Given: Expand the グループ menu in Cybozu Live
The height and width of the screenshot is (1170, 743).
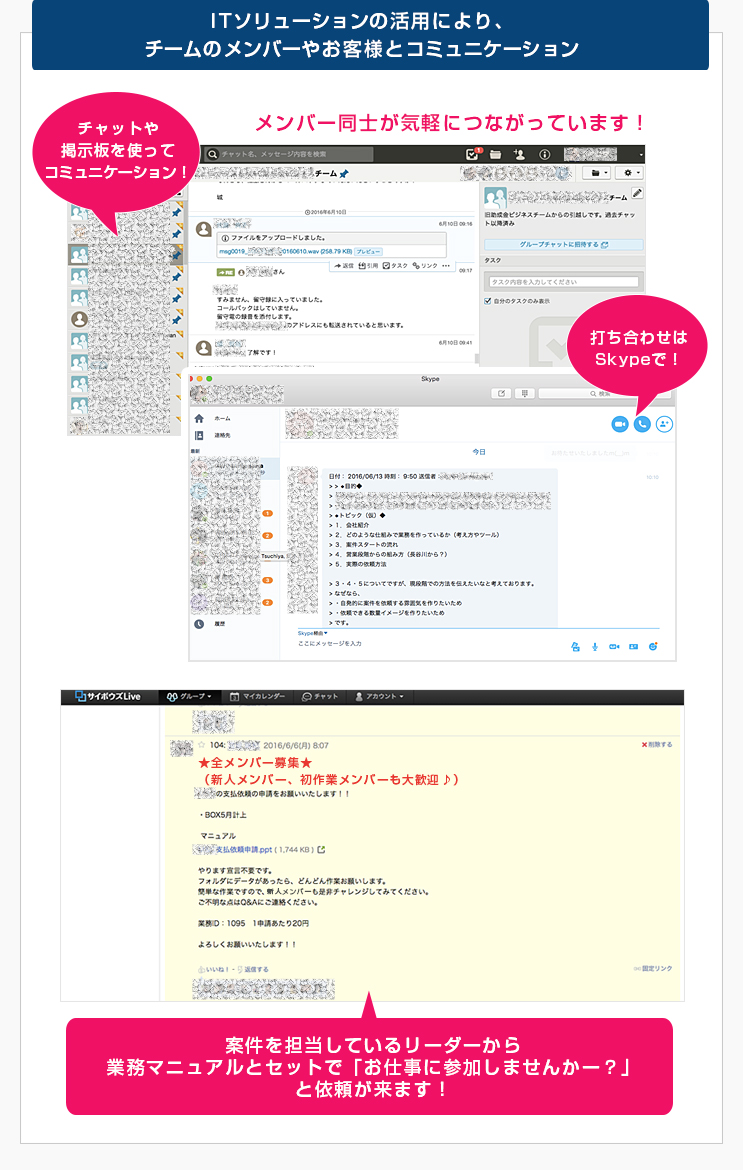Looking at the screenshot, I should 189,696.
